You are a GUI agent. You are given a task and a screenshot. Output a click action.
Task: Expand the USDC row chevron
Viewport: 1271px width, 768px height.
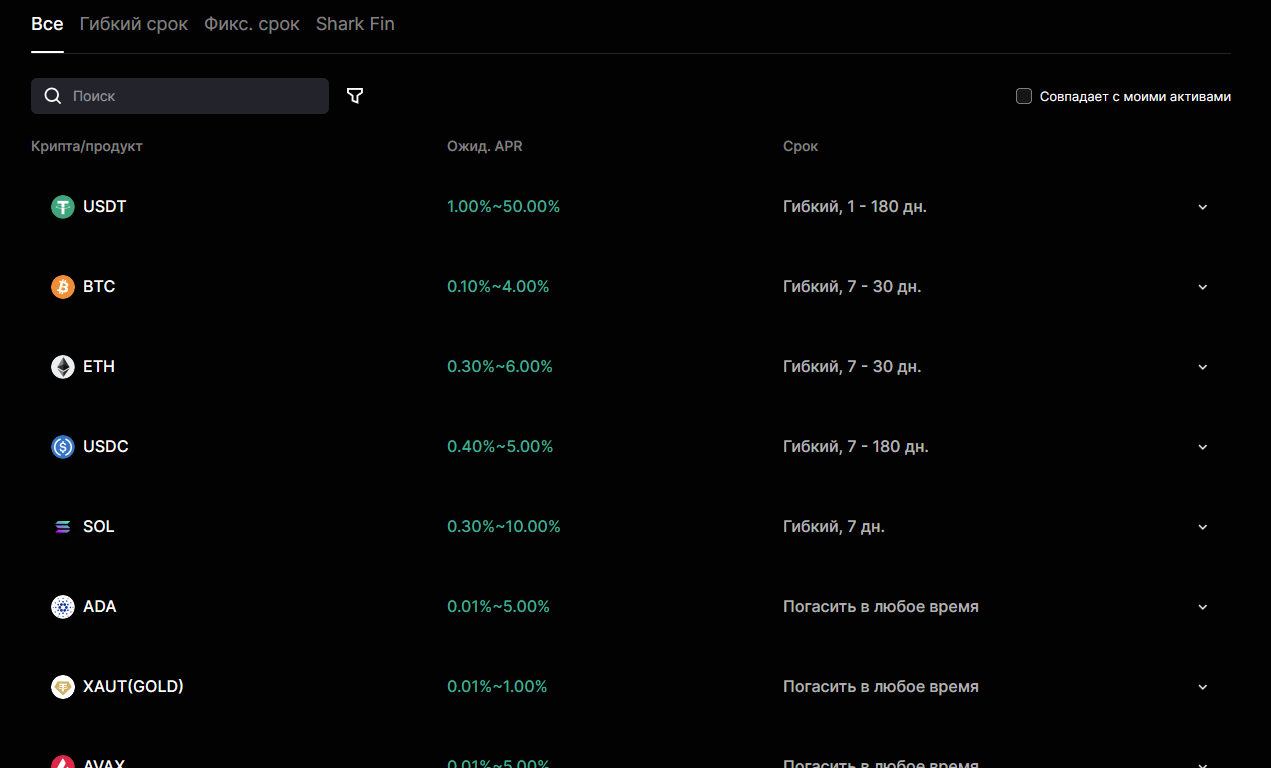coord(1203,447)
